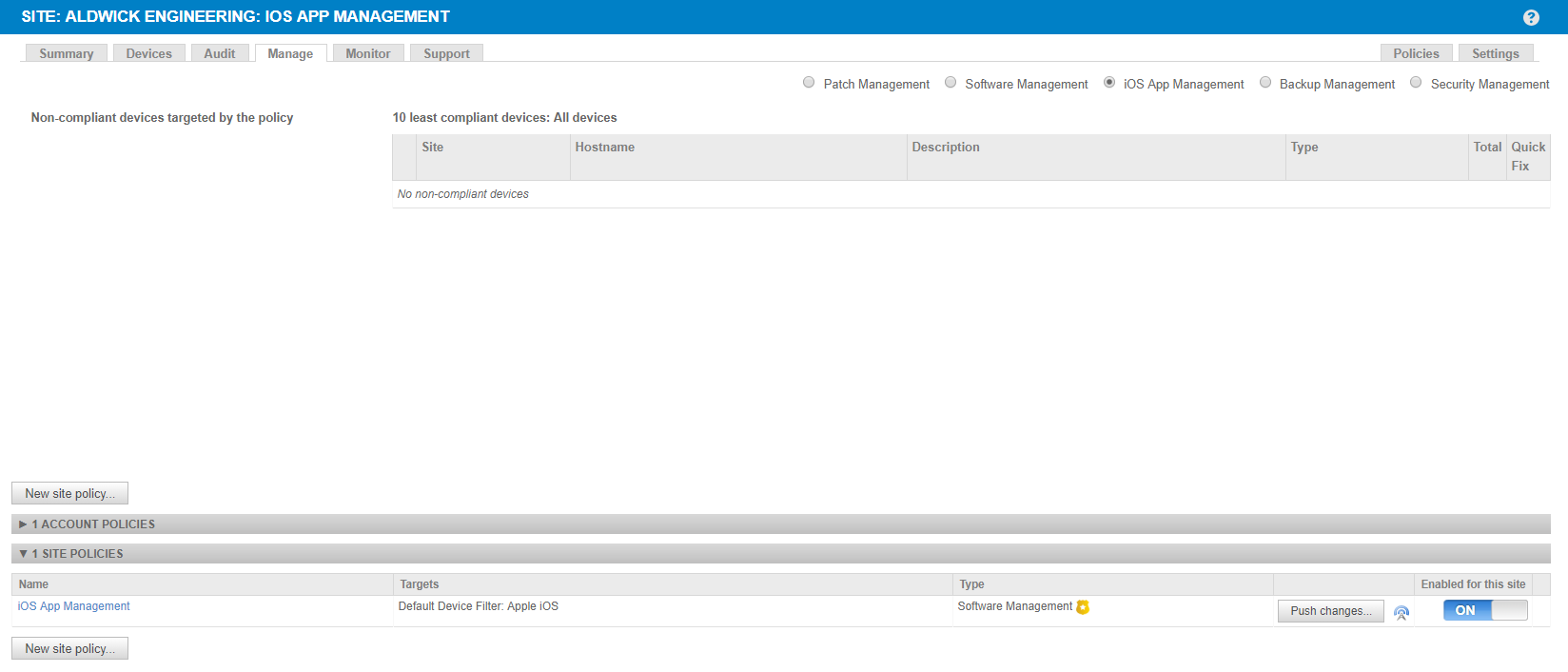Open the iOS App Management policy link
The height and width of the screenshot is (672, 1568).
74,606
